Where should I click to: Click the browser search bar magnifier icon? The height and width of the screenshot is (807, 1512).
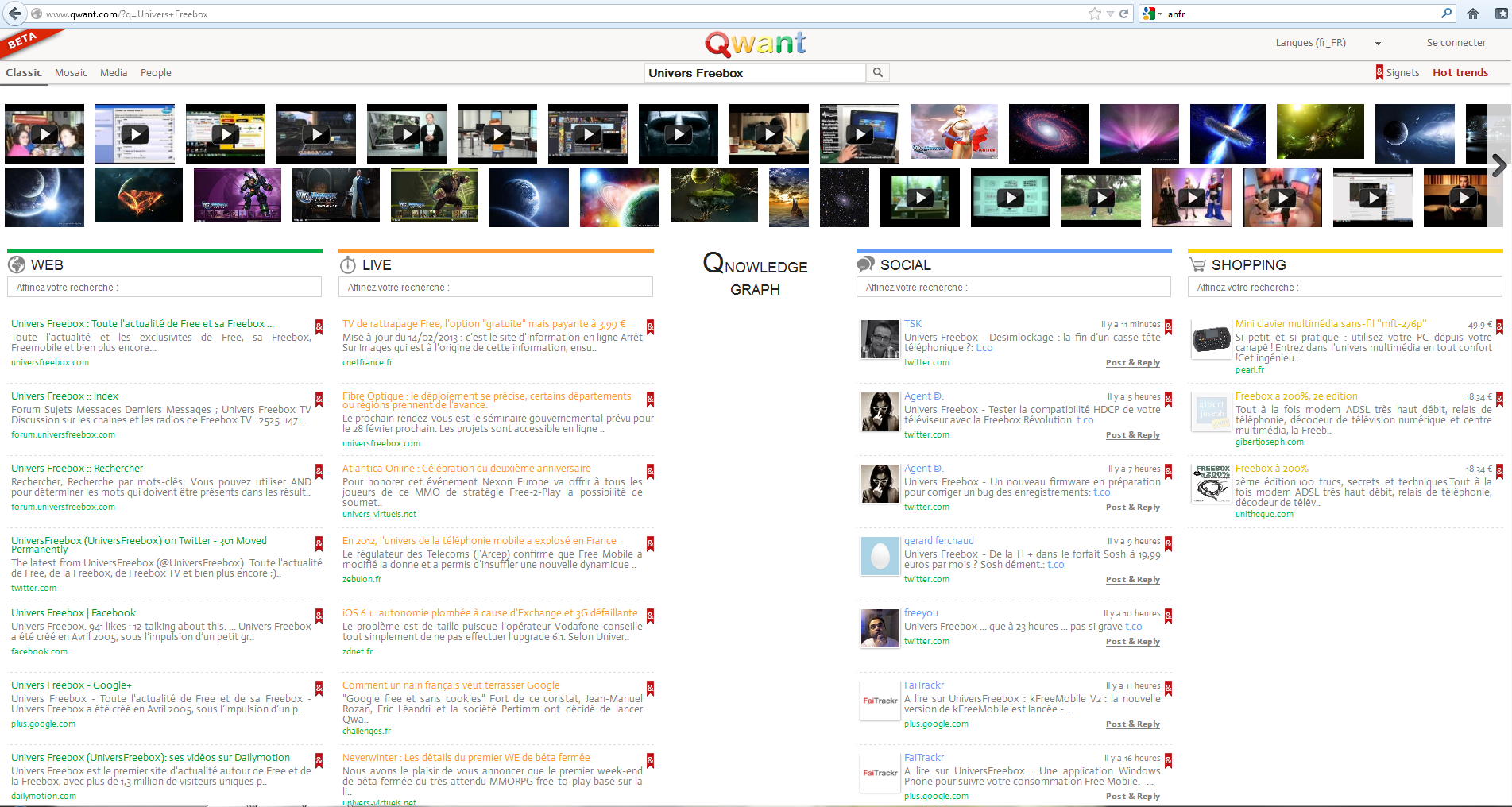coord(1446,14)
